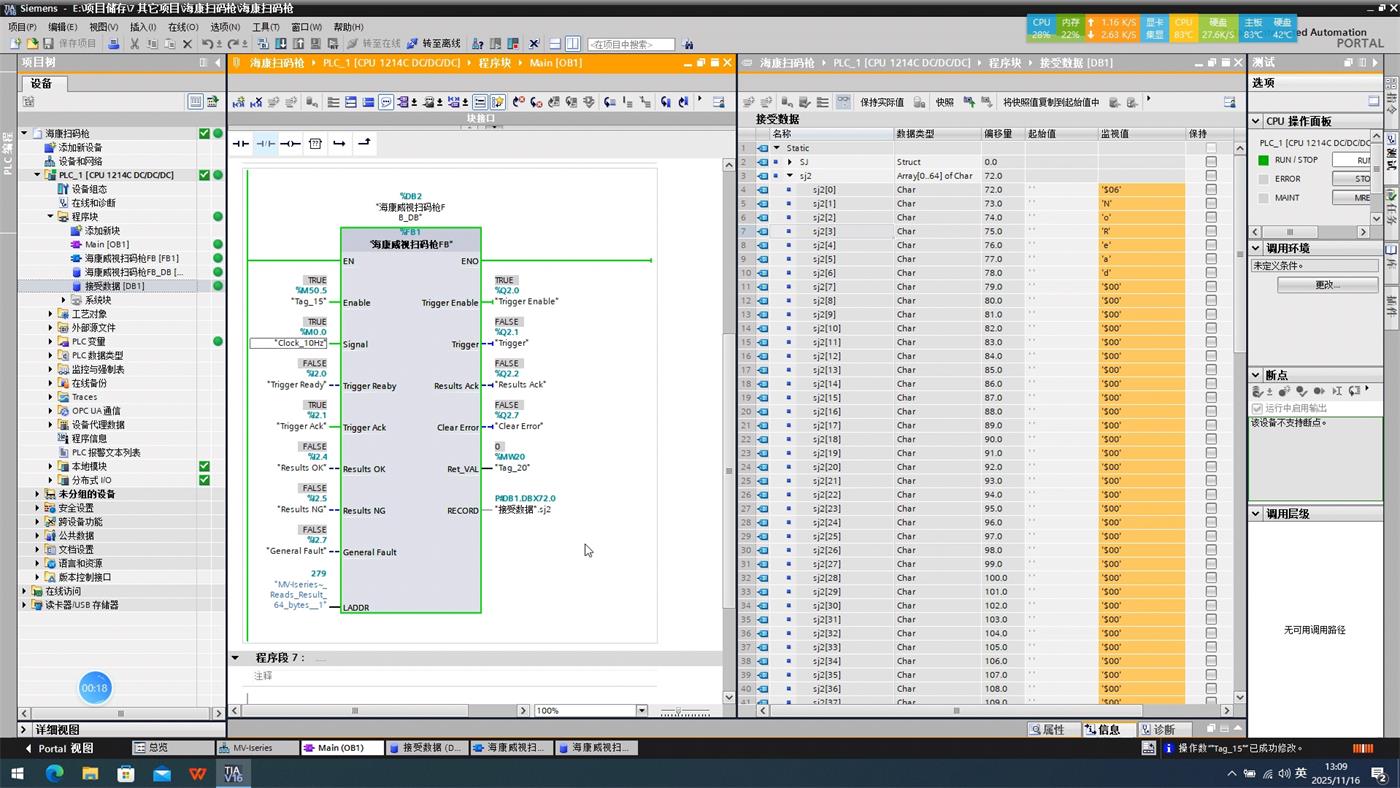Click the Go offline toolbar button
This screenshot has height=788, width=1400.
coord(432,44)
